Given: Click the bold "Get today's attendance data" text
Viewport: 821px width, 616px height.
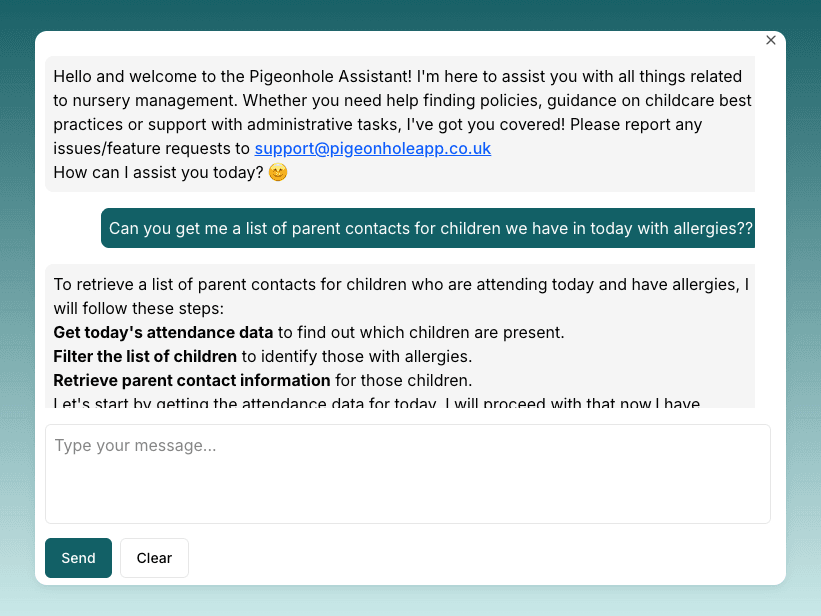Looking at the screenshot, I should [x=163, y=332].
